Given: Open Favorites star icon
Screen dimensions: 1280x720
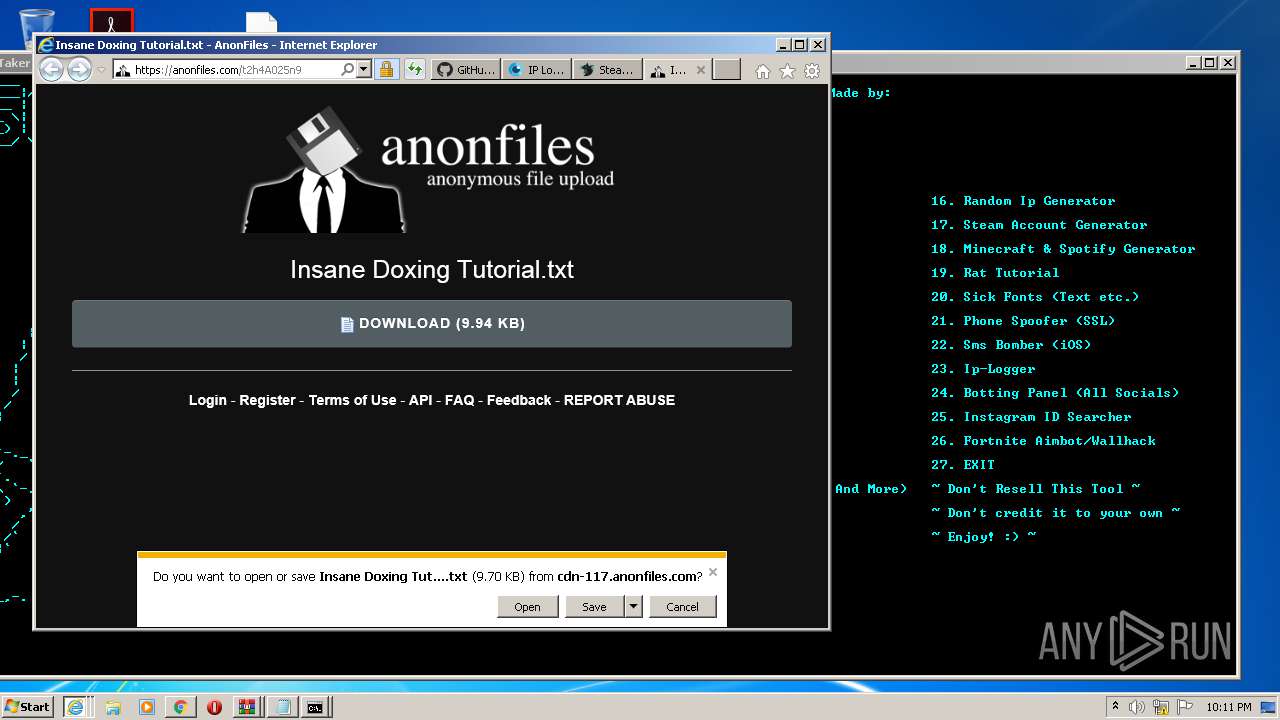Looking at the screenshot, I should (787, 71).
